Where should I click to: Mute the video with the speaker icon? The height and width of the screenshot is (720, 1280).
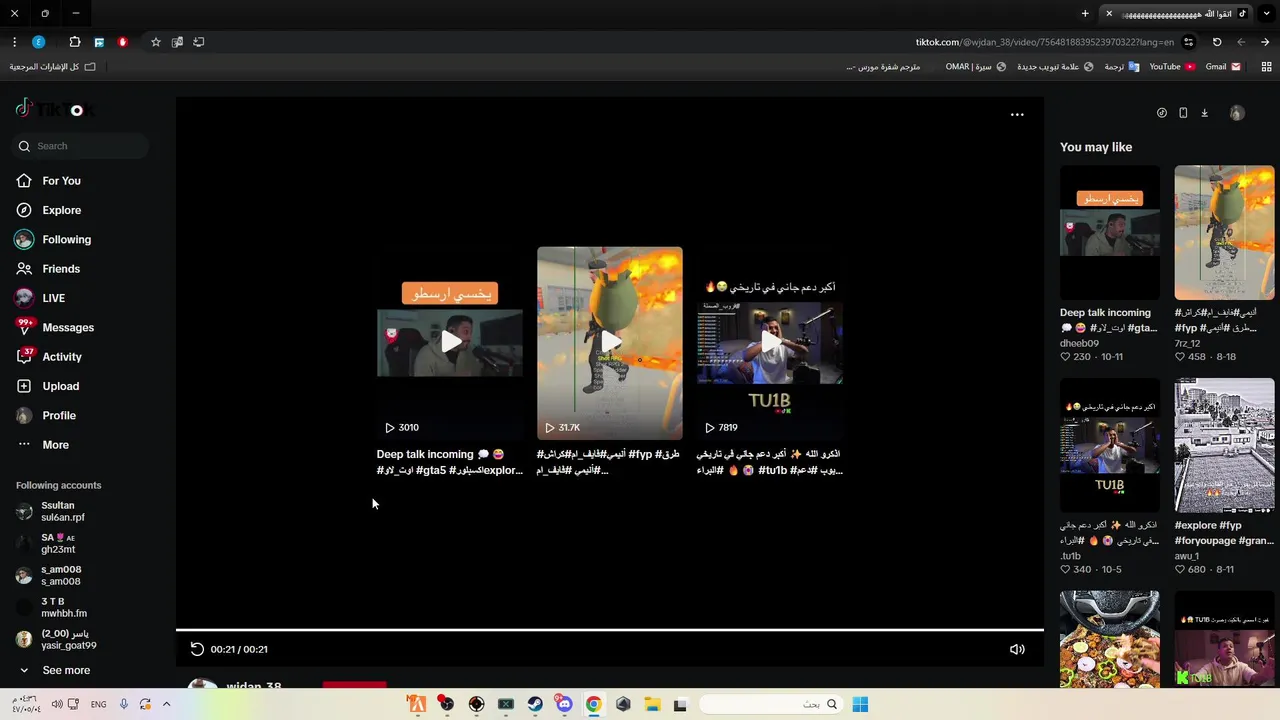[x=1017, y=649]
